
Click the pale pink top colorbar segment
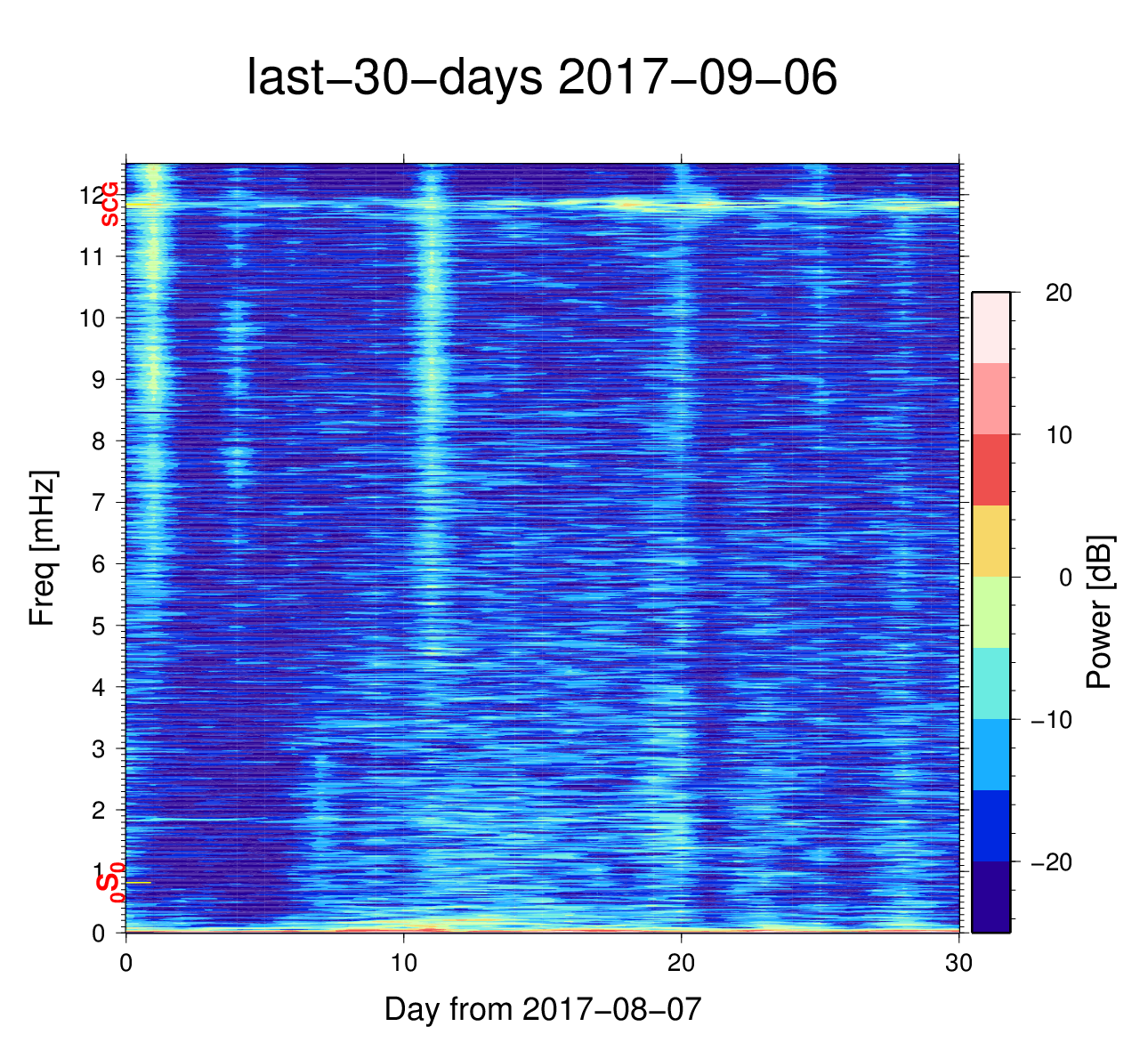coord(990,327)
